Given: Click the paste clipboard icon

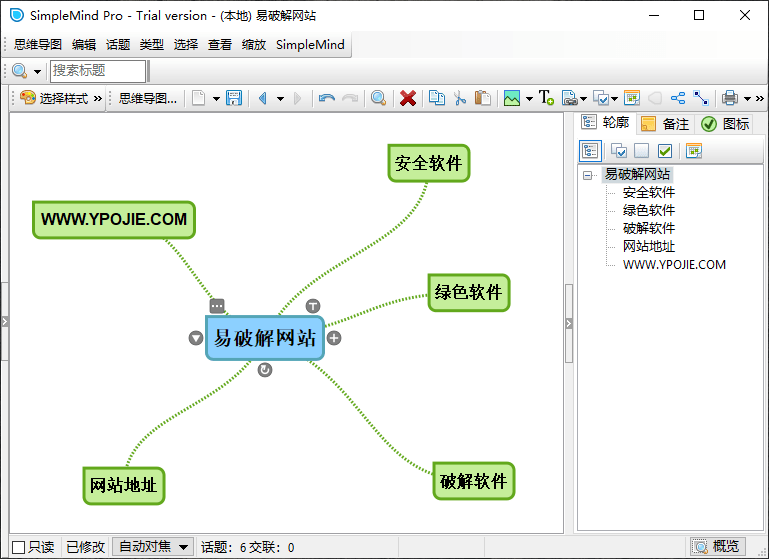Looking at the screenshot, I should coord(483,98).
